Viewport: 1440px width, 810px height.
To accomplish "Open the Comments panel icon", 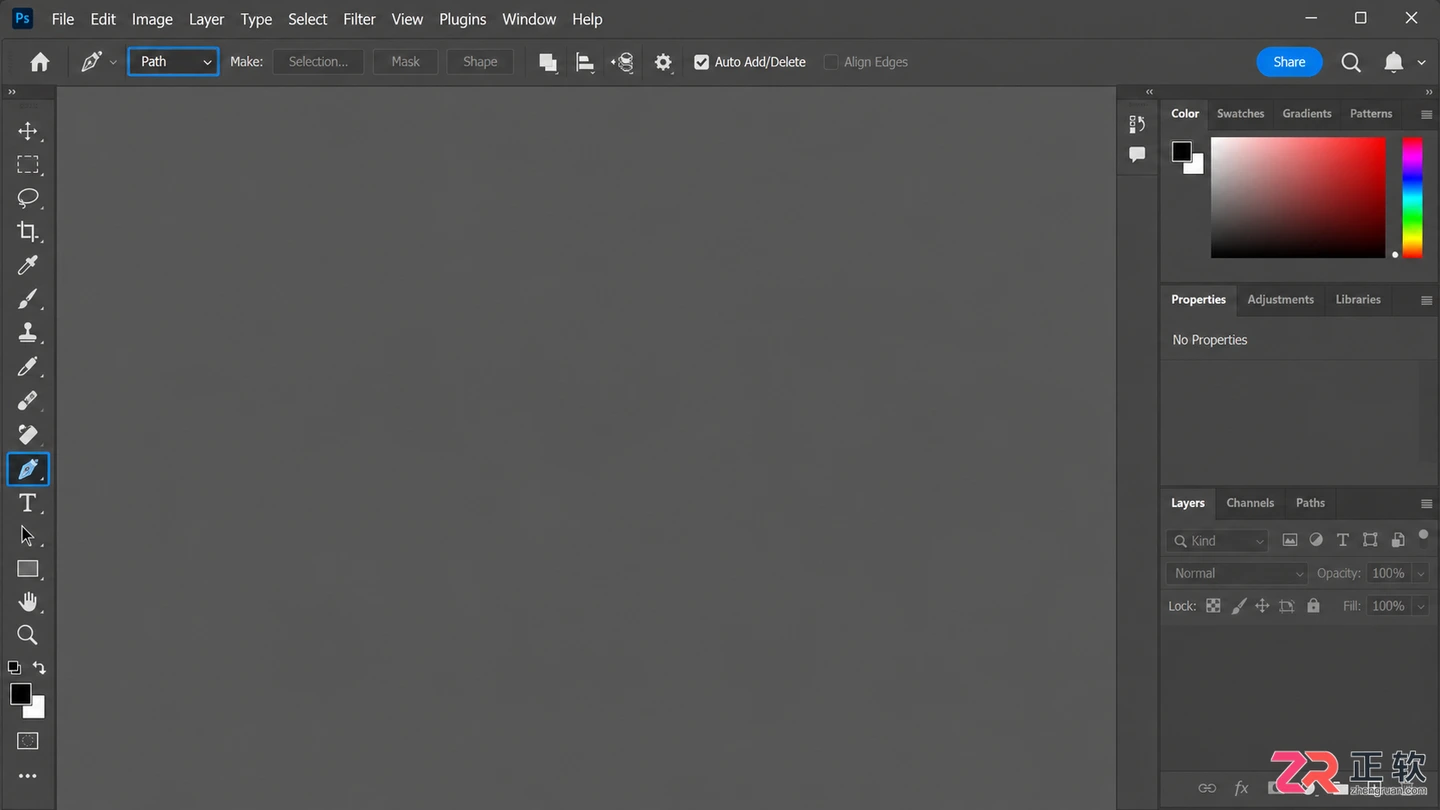I will [x=1137, y=154].
